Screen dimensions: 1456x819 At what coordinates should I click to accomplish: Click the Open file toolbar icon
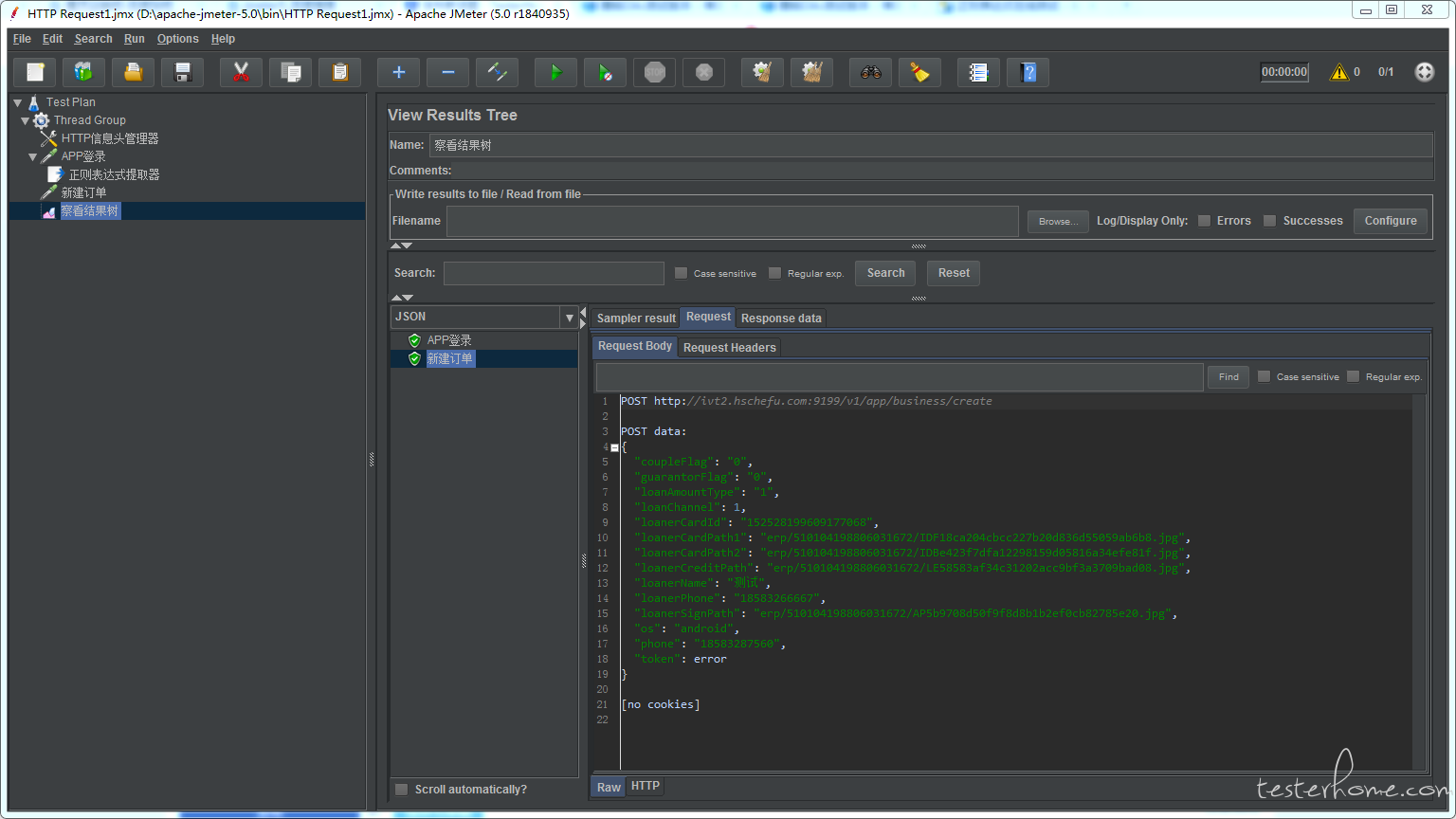[134, 72]
